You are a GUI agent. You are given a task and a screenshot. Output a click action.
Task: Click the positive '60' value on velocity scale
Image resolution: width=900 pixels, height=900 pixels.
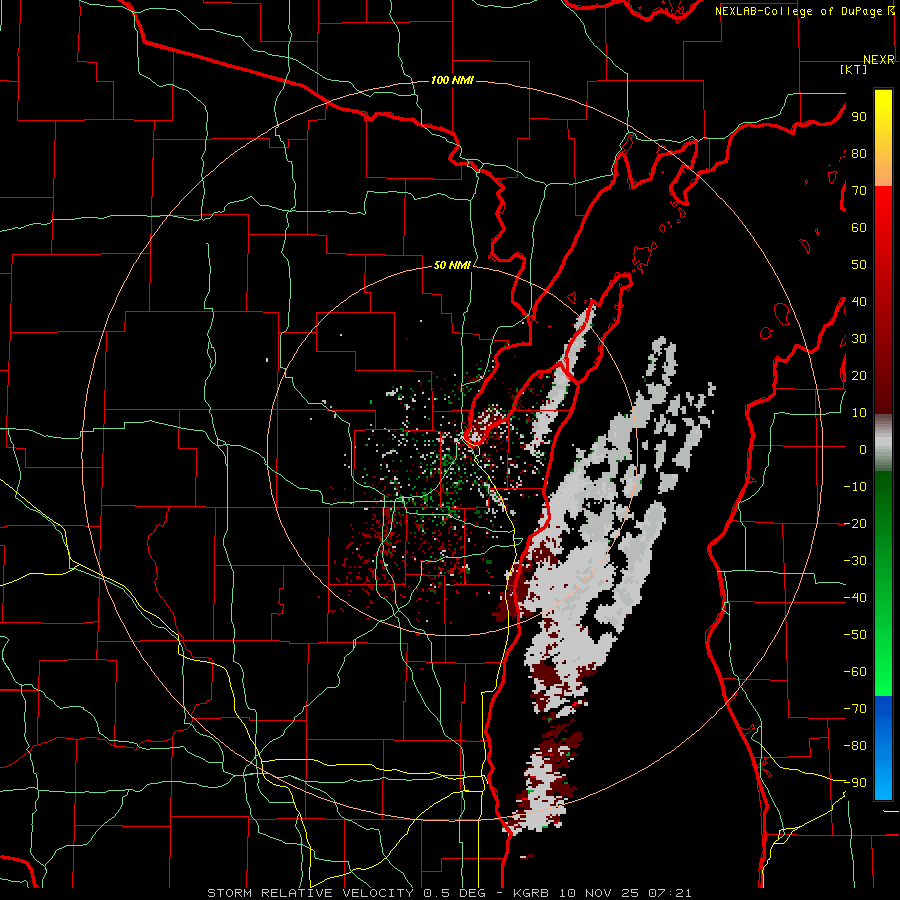pyautogui.click(x=859, y=228)
